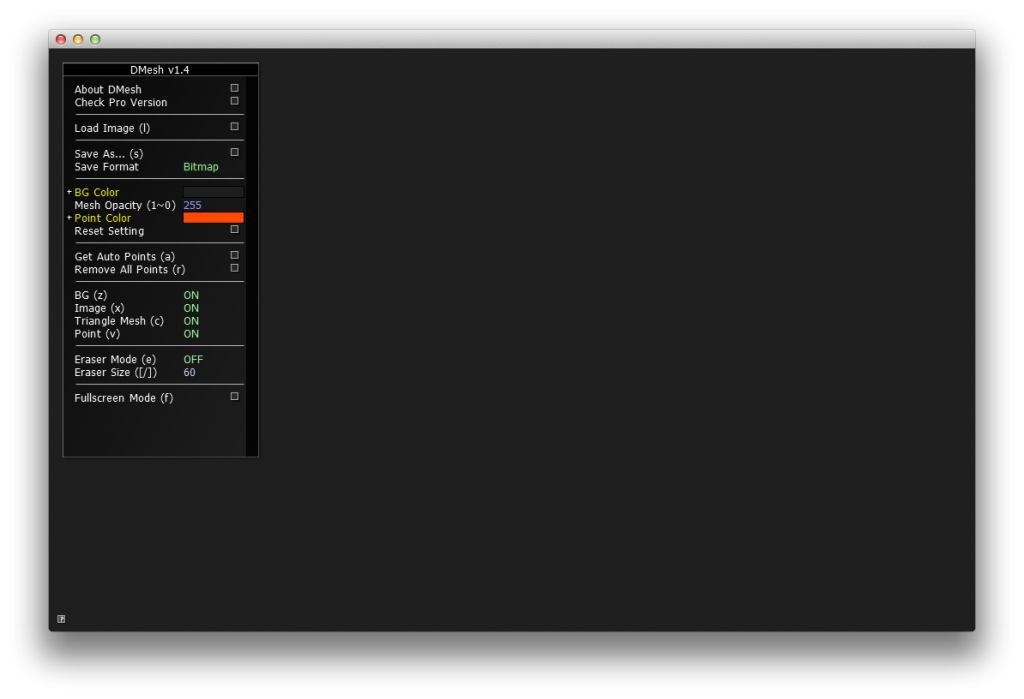The image size is (1024, 699).
Task: Click the Save As... (s) box
Action: [234, 153]
